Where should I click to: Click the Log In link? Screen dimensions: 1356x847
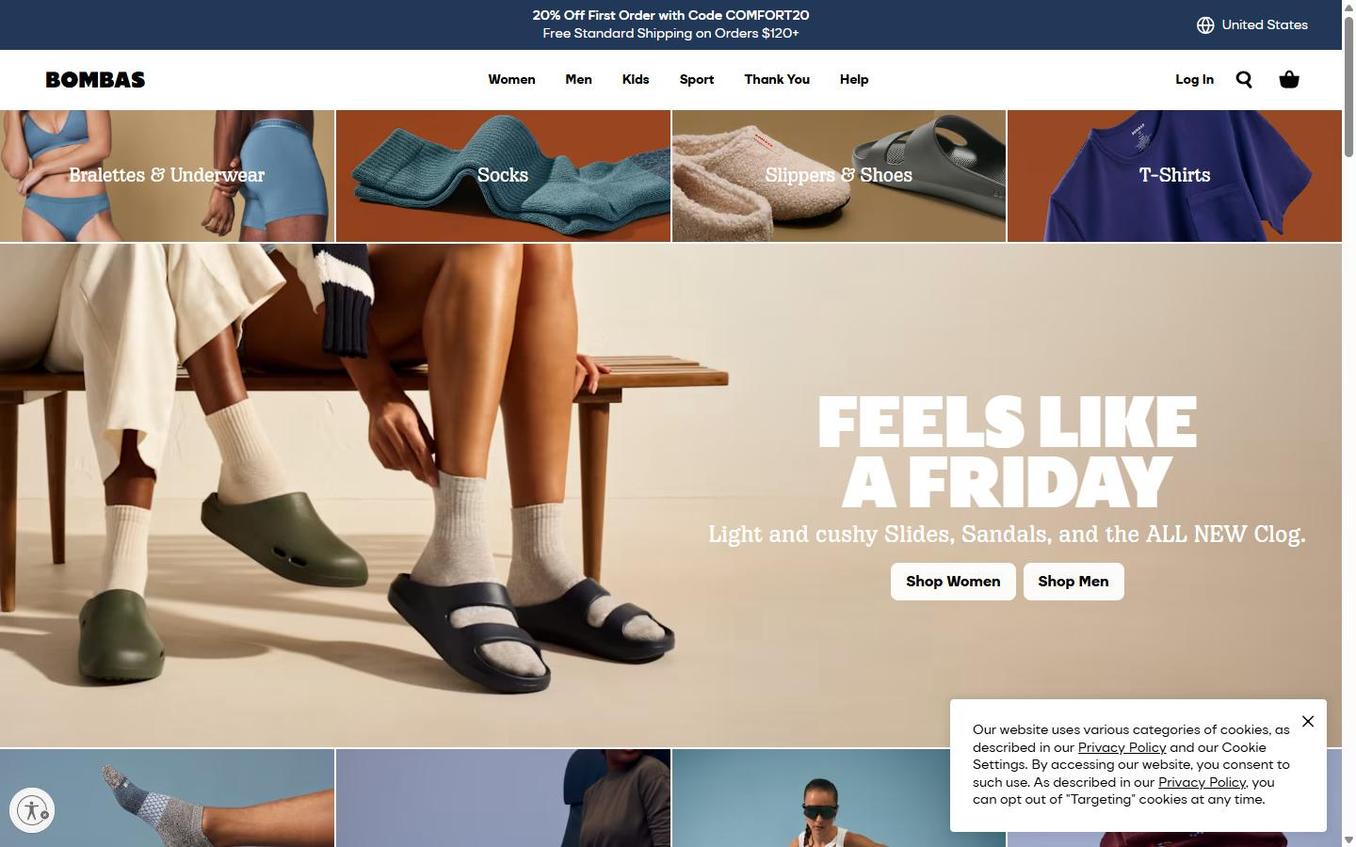[1195, 79]
